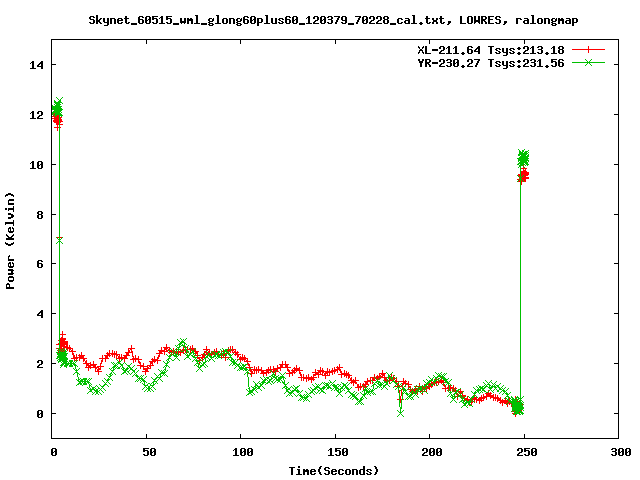
Task: Click the x-axis tick label 200
Action: pos(432,452)
